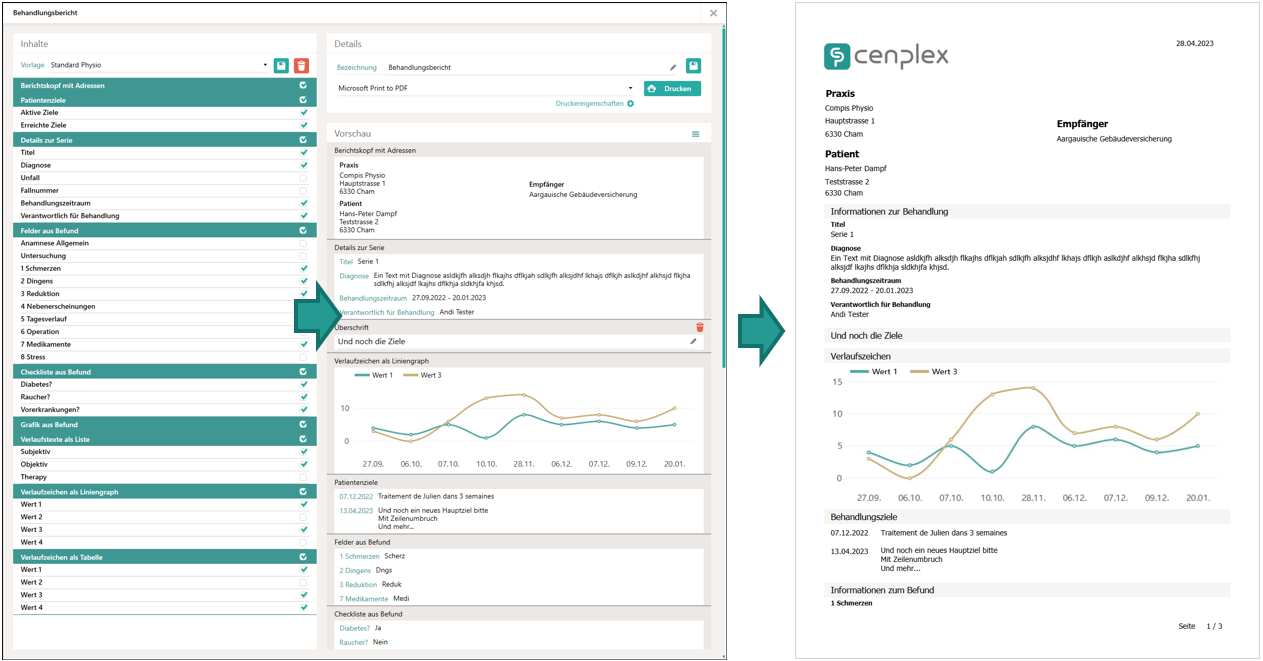The height and width of the screenshot is (661, 1263).
Task: Click the preview panel vertical scrollbar
Action: coord(724,250)
